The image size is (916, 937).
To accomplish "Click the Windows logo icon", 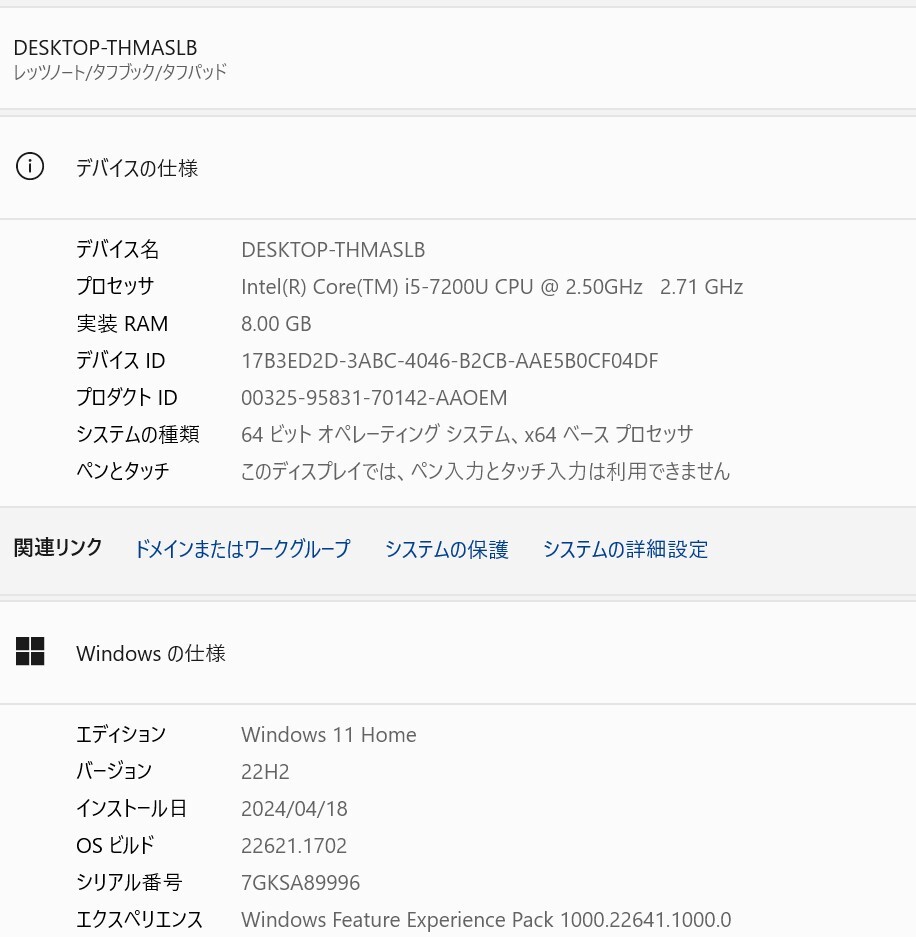I will coord(30,652).
